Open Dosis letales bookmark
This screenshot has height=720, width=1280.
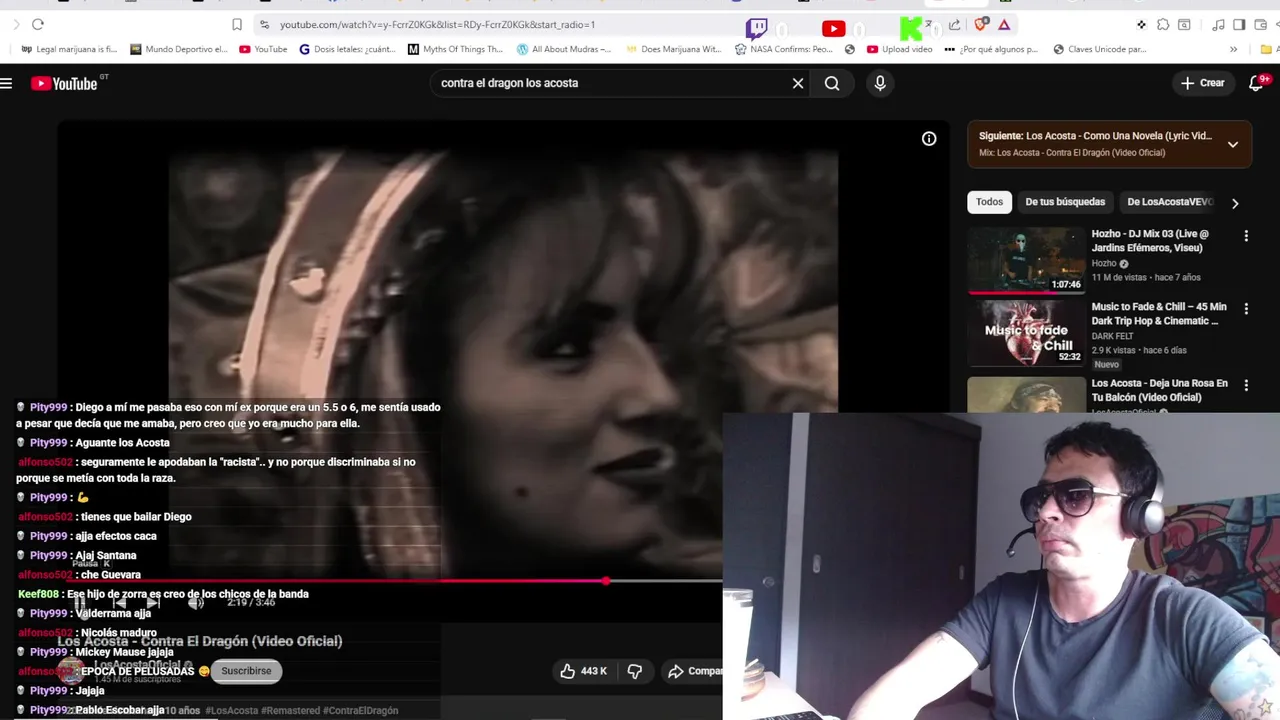(348, 49)
